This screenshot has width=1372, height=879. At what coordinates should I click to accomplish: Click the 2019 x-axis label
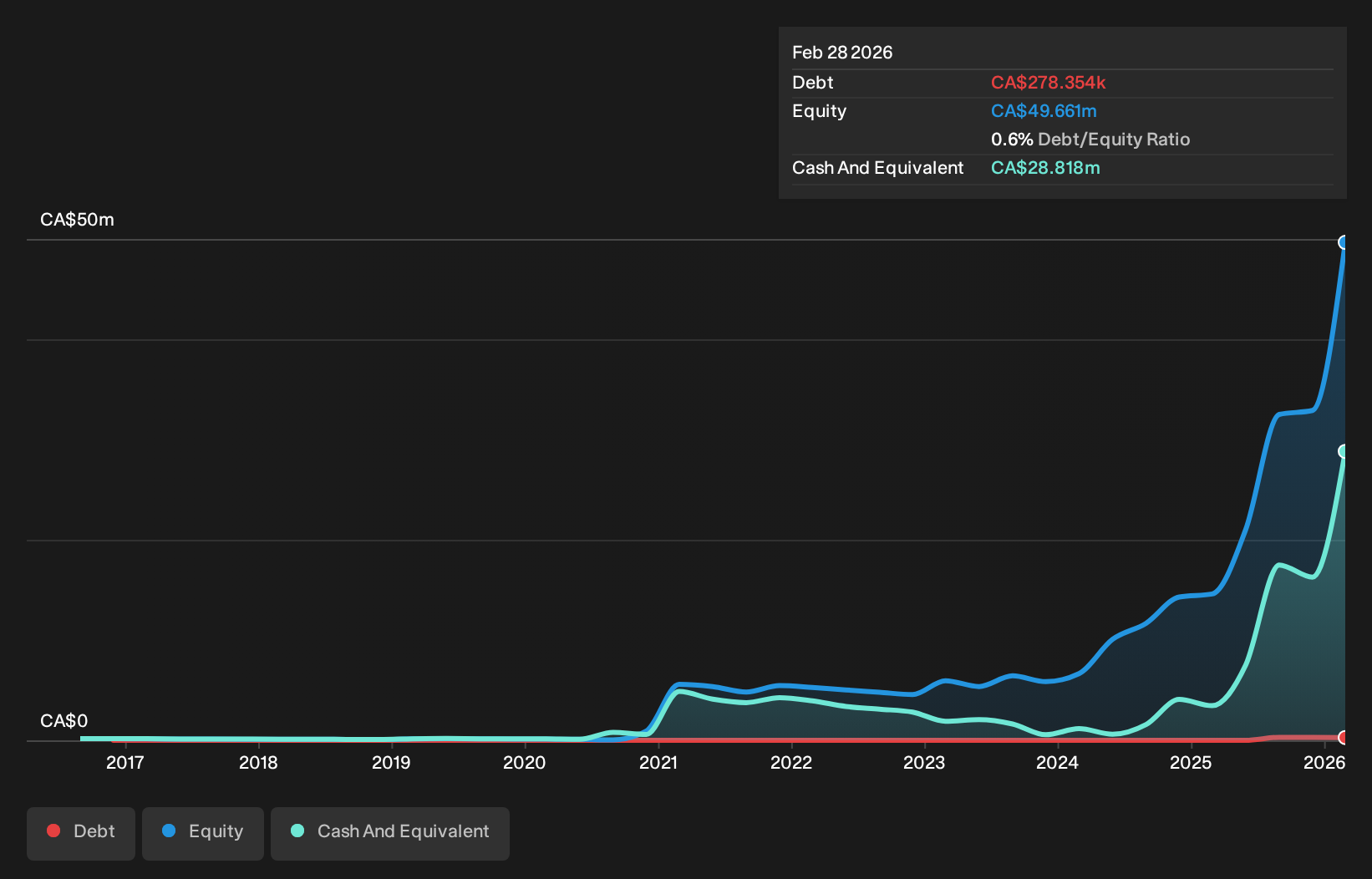391,762
